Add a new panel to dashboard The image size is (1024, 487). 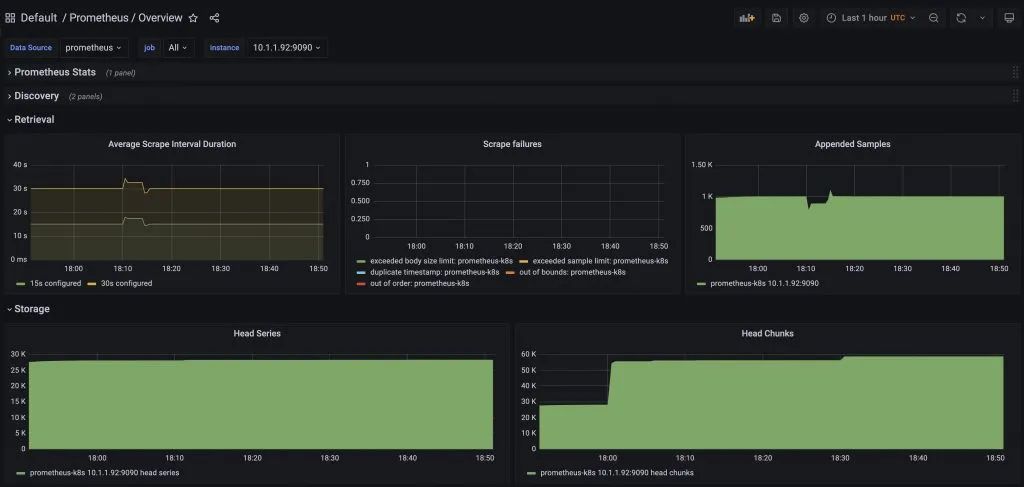746,18
